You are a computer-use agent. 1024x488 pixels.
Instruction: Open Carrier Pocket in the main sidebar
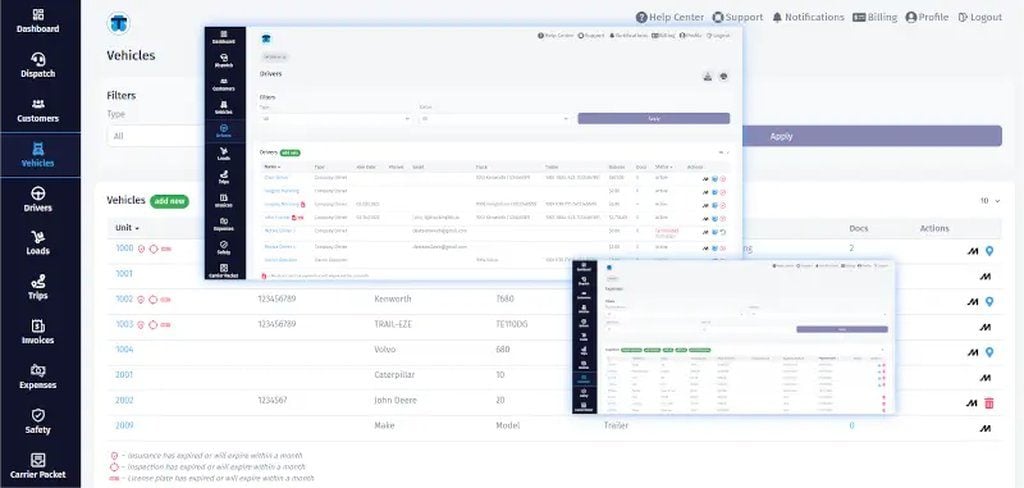[x=38, y=466]
